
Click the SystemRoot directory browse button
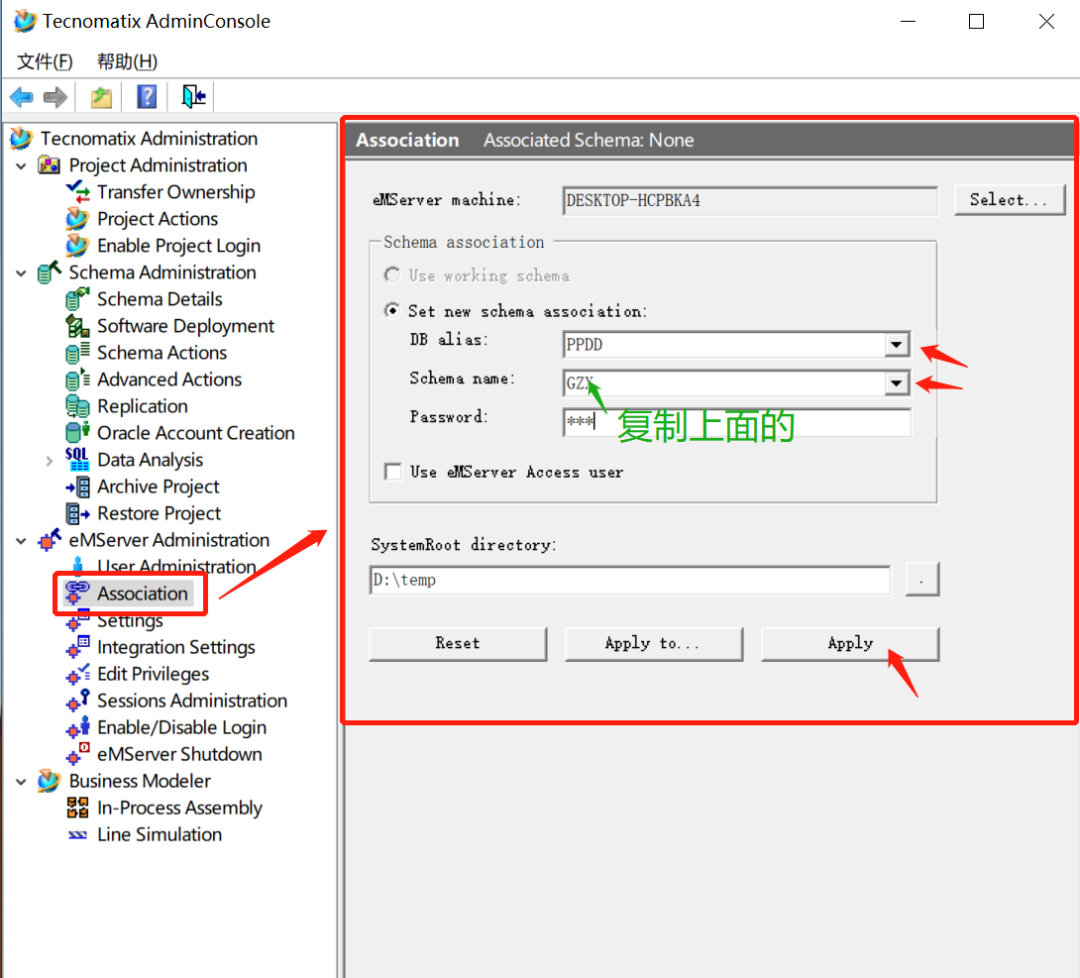pyautogui.click(x=922, y=579)
